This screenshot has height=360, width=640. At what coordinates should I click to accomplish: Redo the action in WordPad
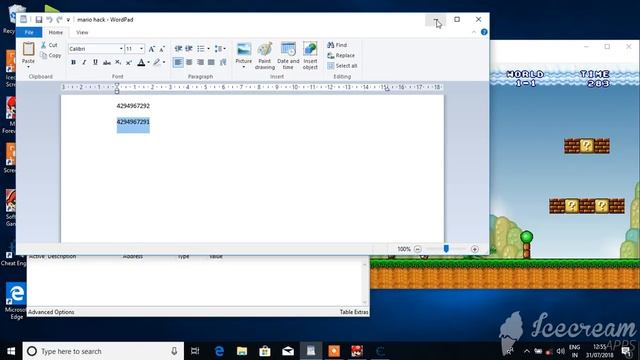60,20
